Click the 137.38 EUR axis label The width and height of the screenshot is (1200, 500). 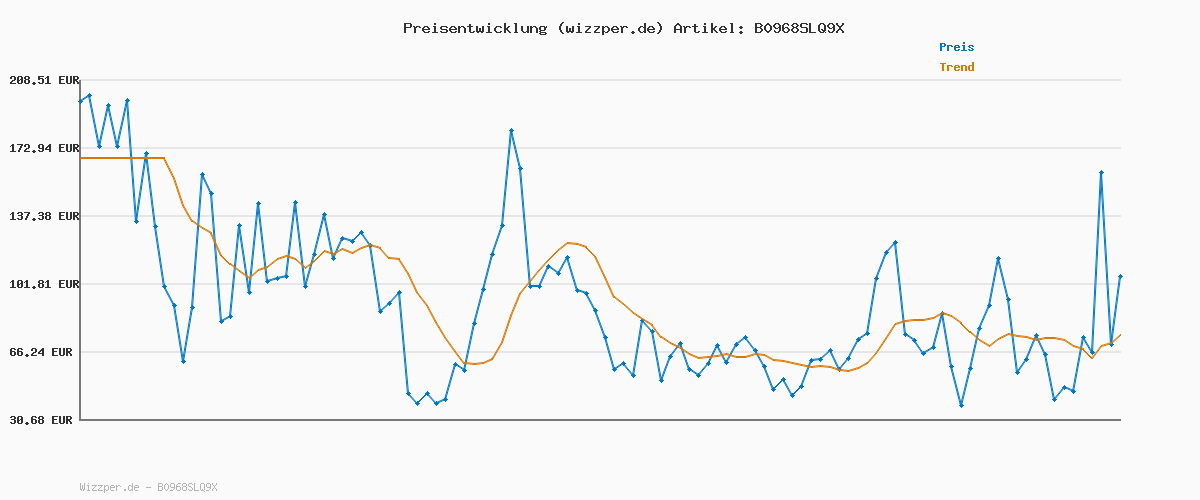coord(44,216)
